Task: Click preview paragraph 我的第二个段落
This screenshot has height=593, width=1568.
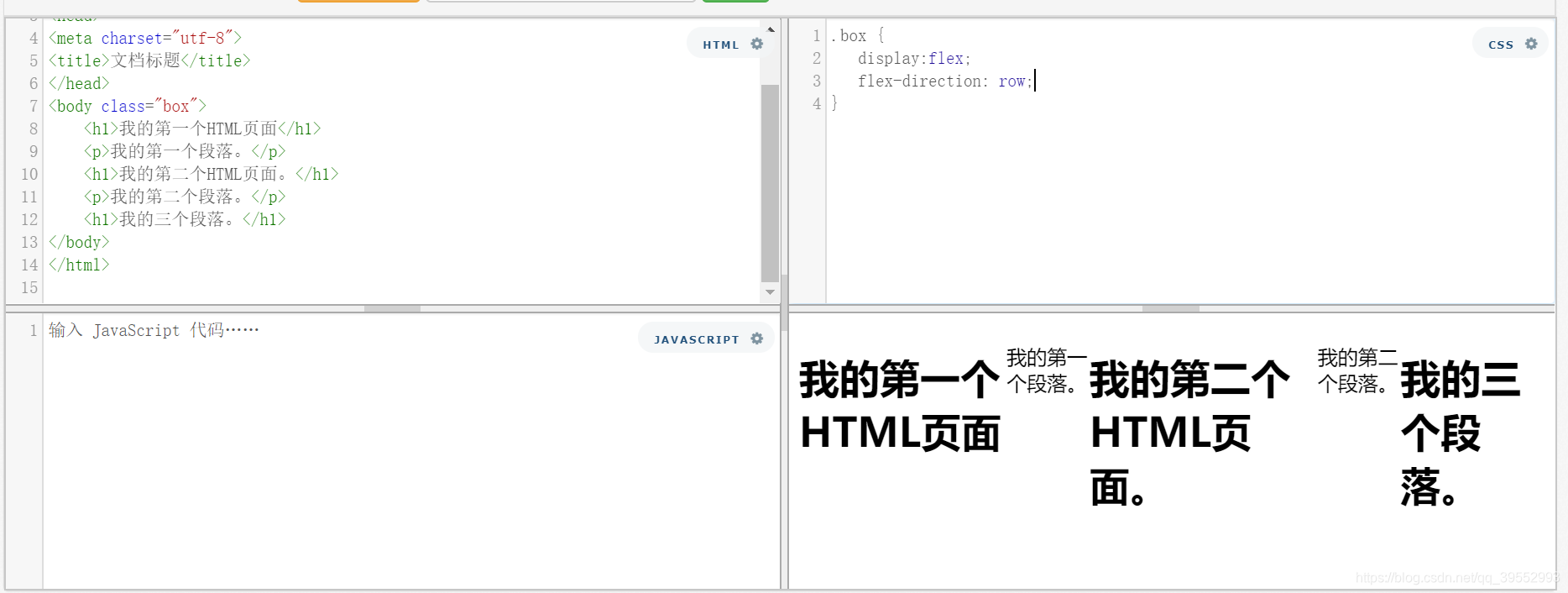Action: point(1357,371)
